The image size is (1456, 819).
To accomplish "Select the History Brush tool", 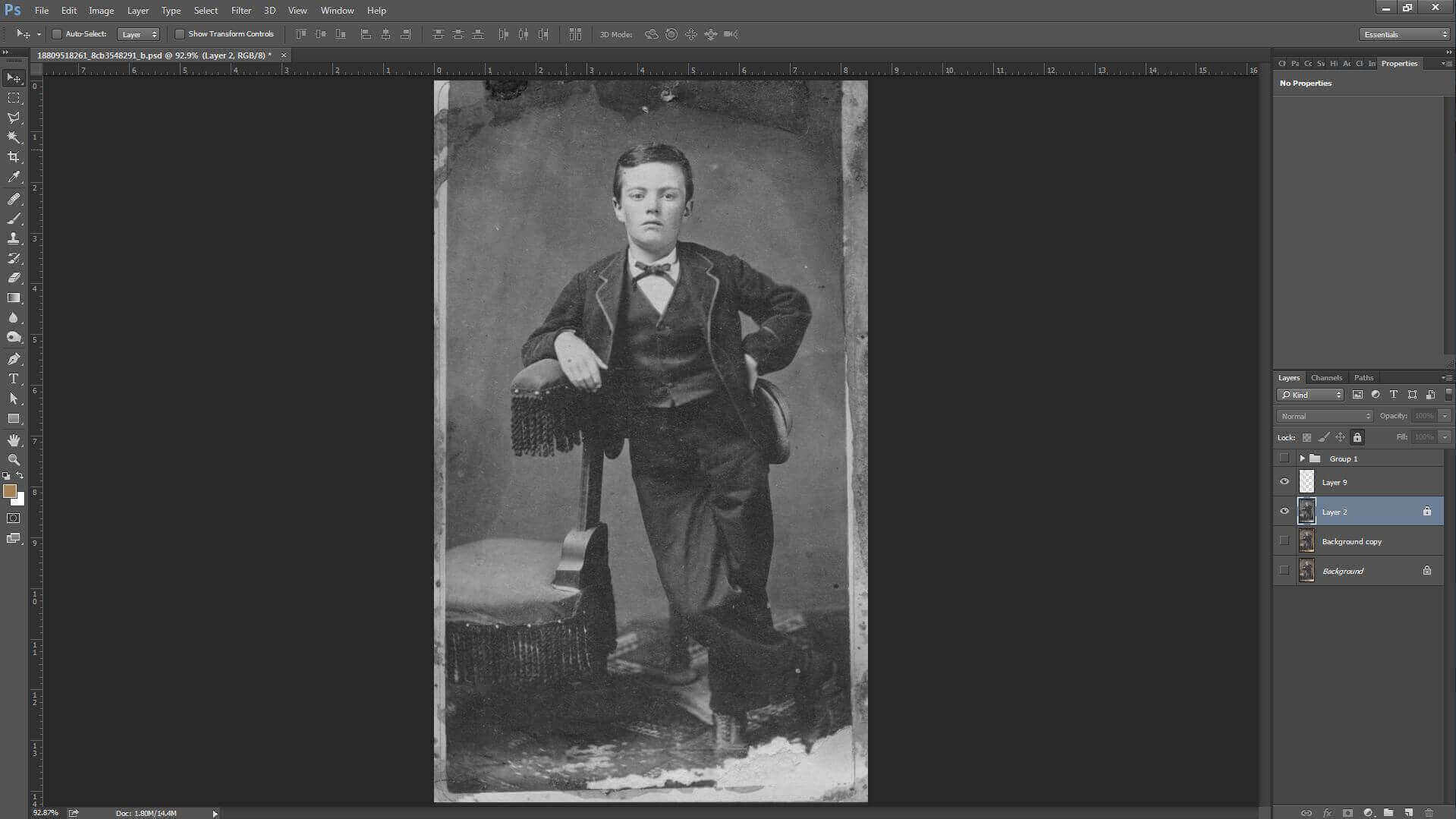I will pos(14,258).
